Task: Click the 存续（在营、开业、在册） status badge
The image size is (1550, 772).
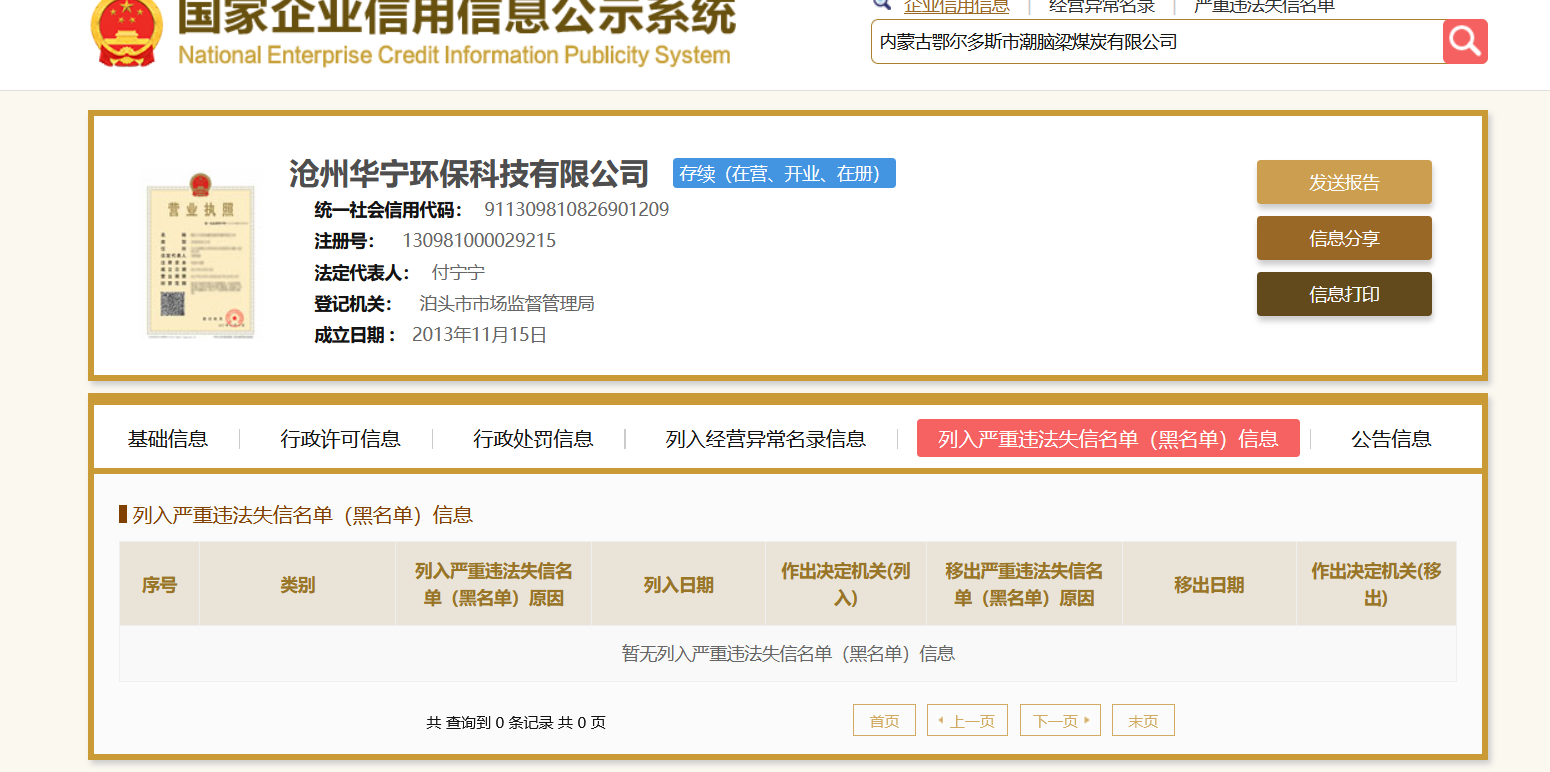Action: (x=784, y=173)
